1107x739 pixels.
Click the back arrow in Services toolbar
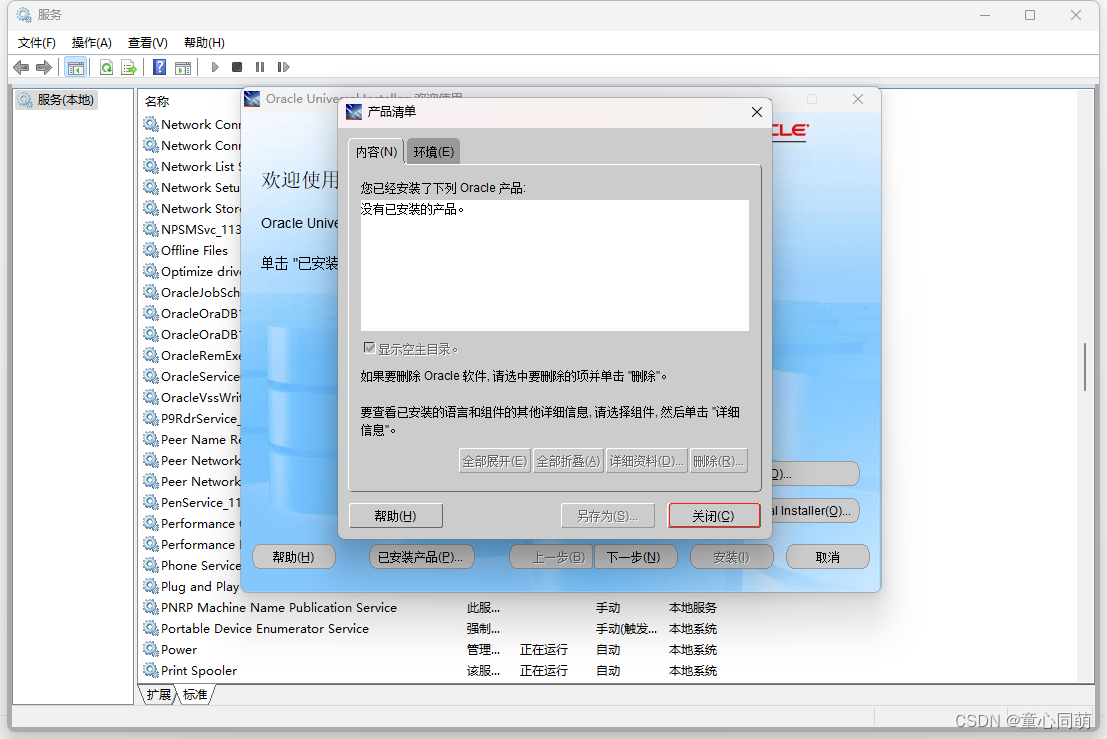coord(21,67)
